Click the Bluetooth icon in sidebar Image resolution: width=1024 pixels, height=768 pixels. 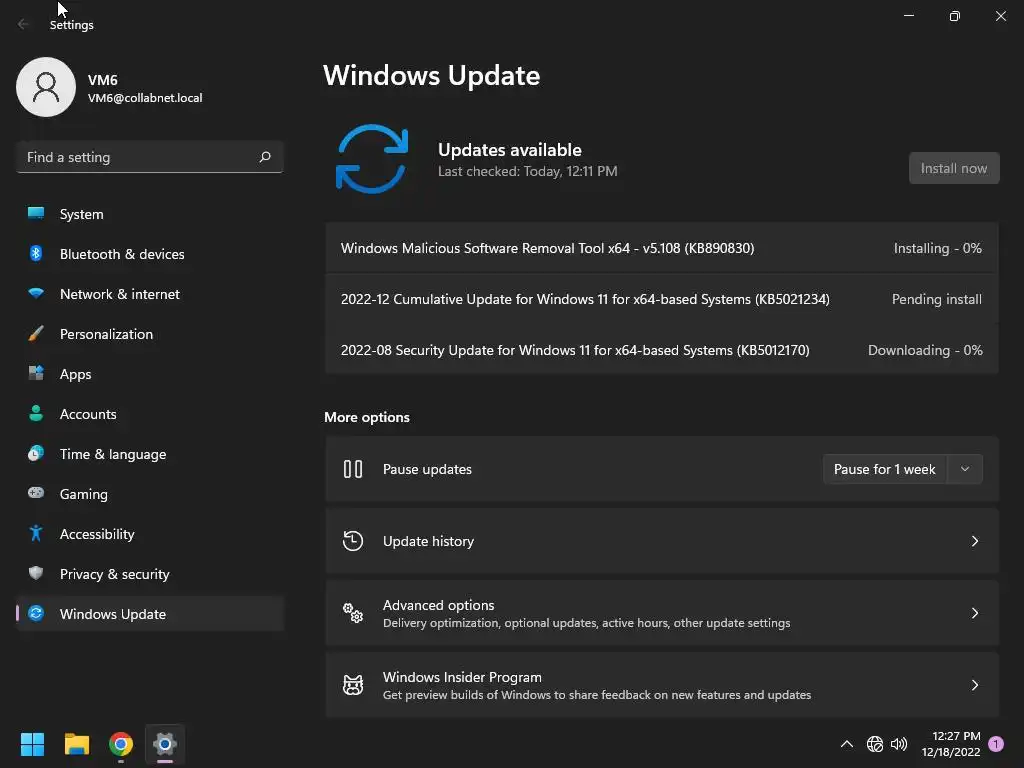(36, 253)
